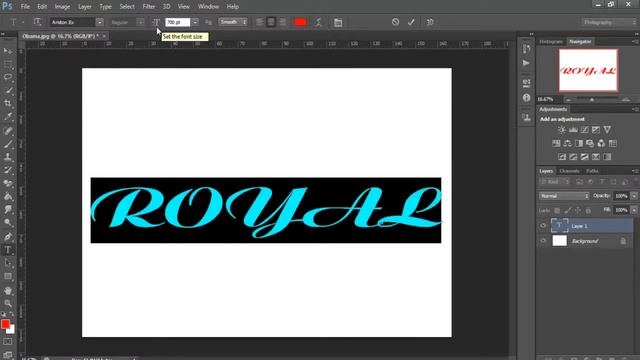Image resolution: width=640 pixels, height=360 pixels.
Task: Select the Eraser tool
Action: click(x=8, y=183)
